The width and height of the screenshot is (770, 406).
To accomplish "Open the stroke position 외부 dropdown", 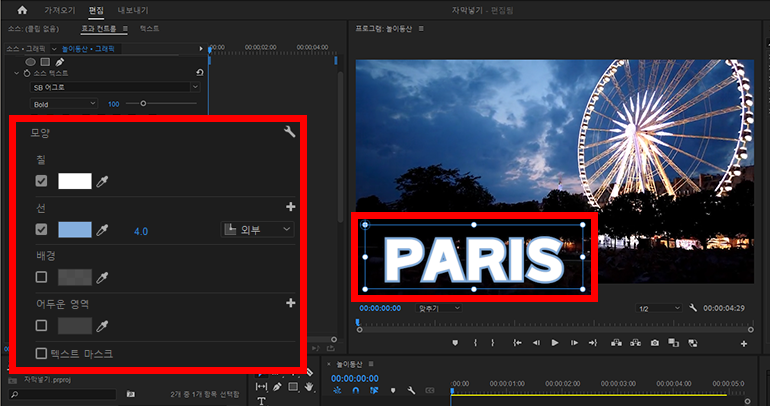I will coord(257,230).
